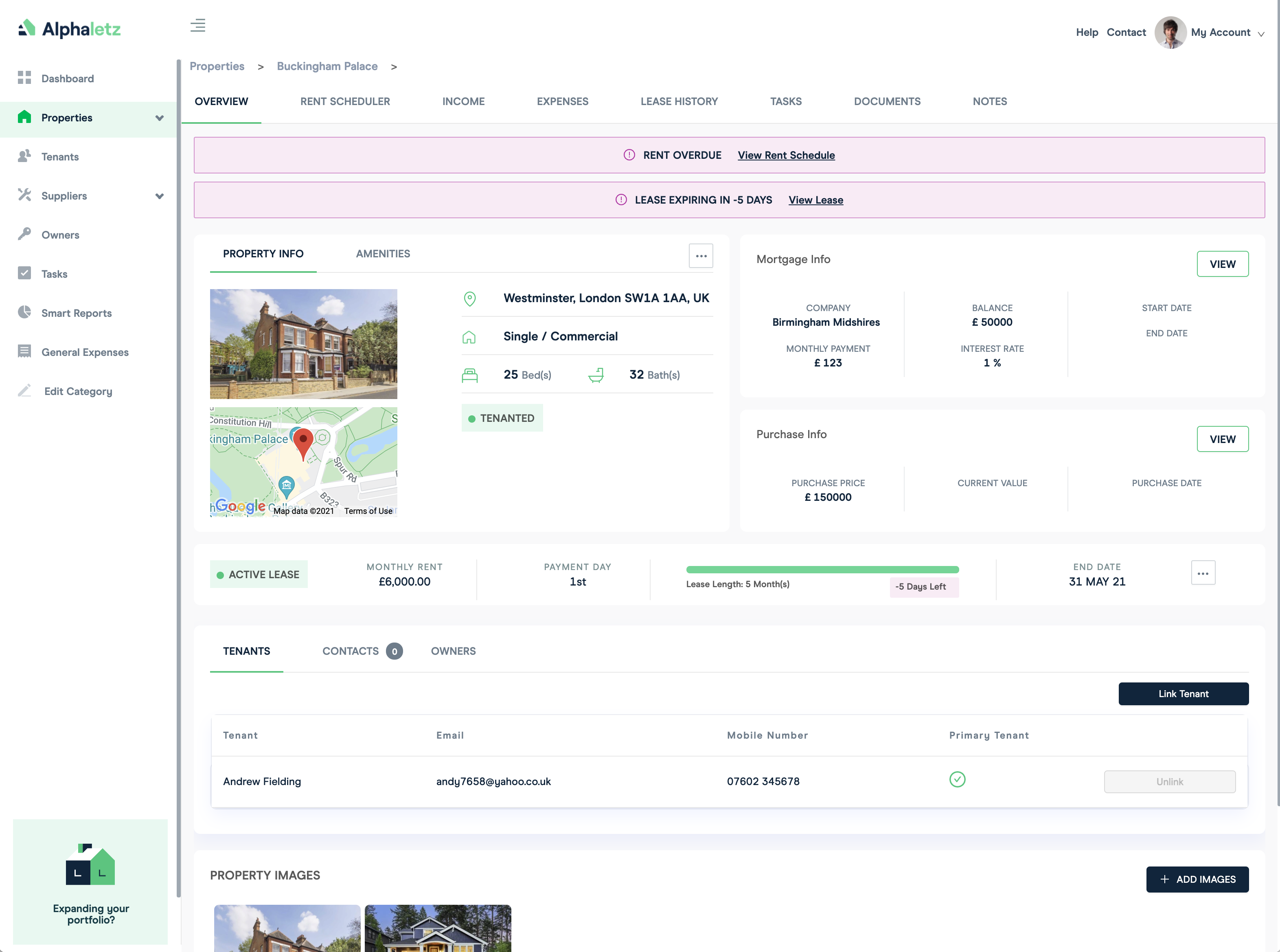Click the Tasks checkbox icon in sidebar
The image size is (1280, 952).
[24, 273]
